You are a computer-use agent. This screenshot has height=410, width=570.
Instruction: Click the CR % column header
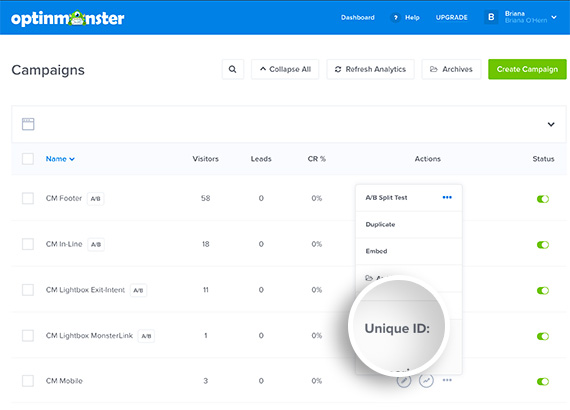click(317, 159)
